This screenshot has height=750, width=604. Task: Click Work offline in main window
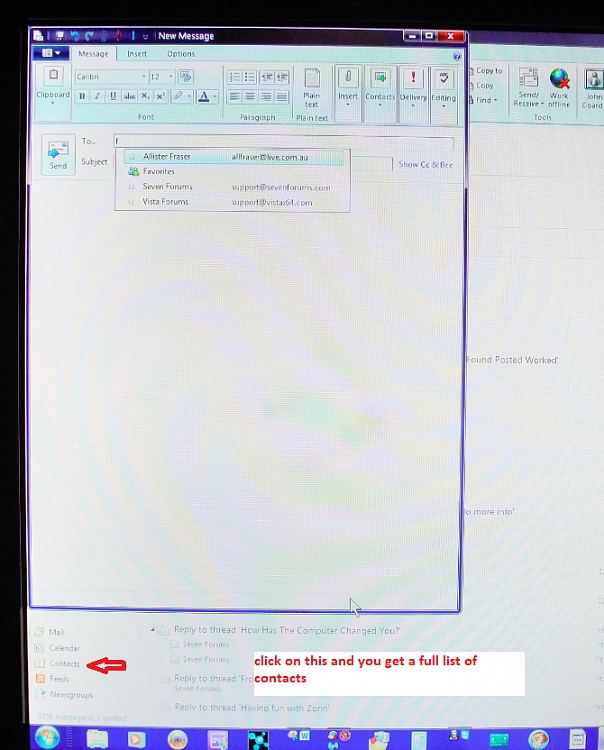(559, 88)
